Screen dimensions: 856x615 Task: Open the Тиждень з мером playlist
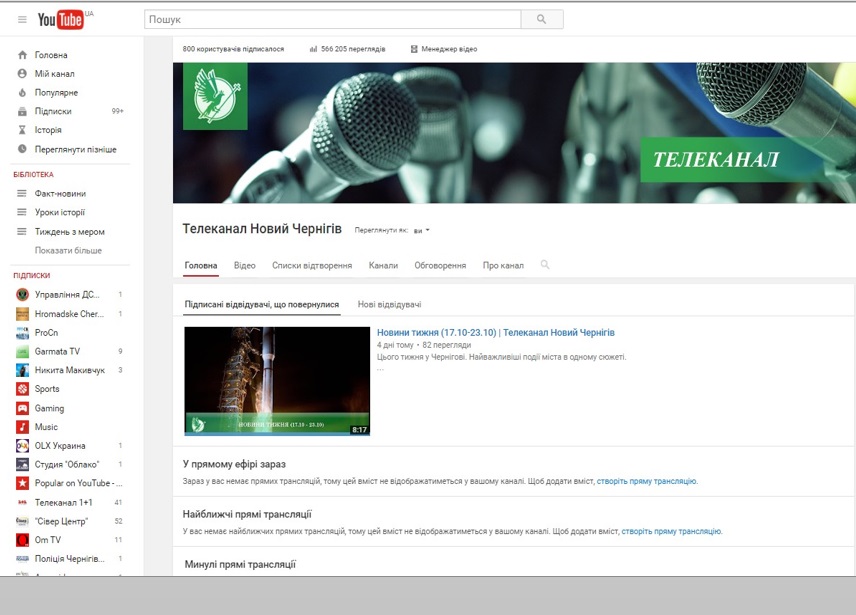click(x=71, y=231)
